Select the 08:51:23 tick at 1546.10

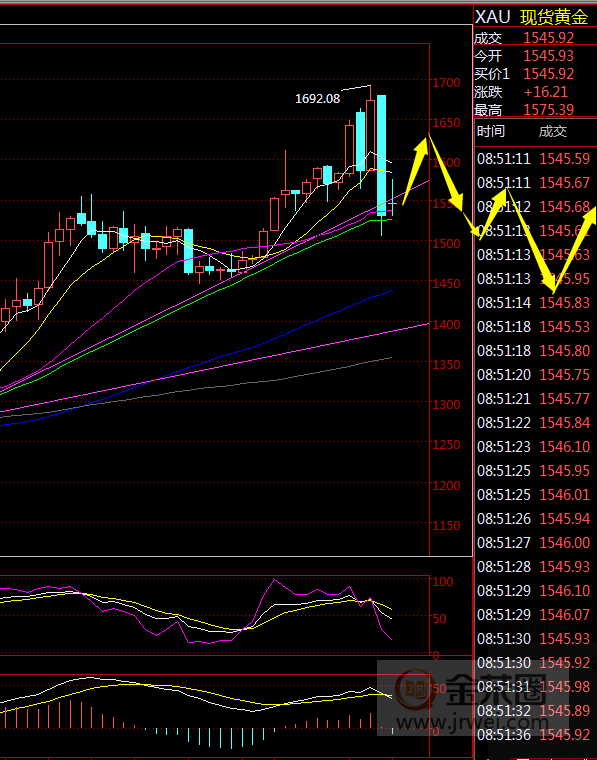pyautogui.click(x=534, y=446)
